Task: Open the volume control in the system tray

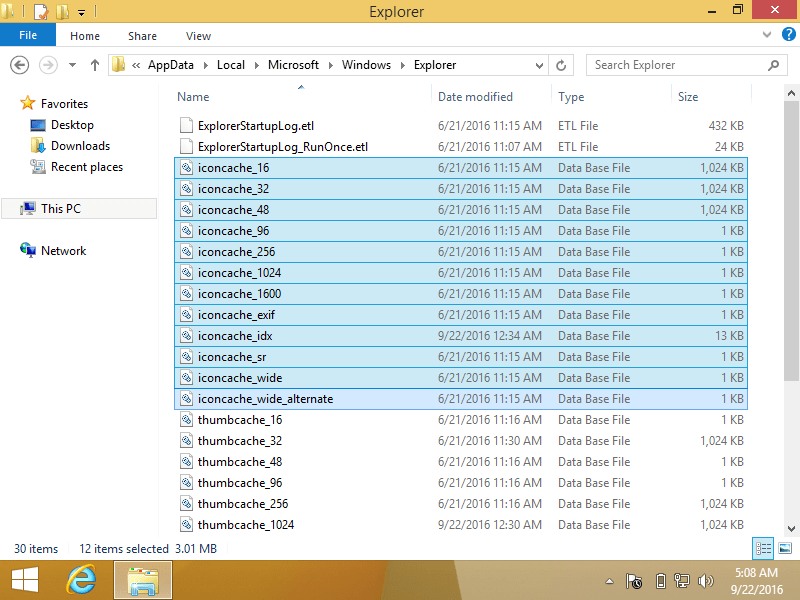Action: click(x=706, y=580)
